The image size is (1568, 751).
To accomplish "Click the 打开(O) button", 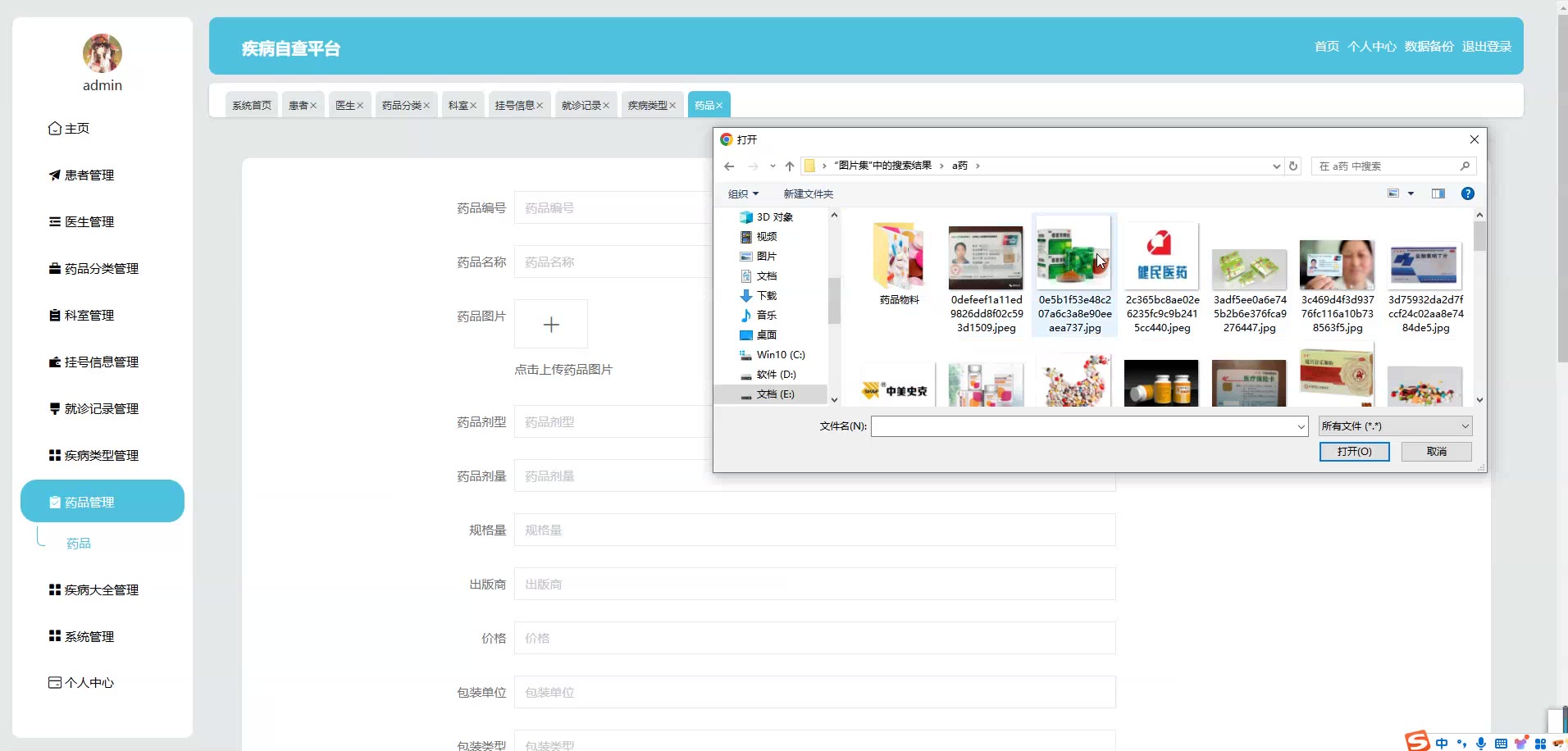I will click(x=1354, y=452).
